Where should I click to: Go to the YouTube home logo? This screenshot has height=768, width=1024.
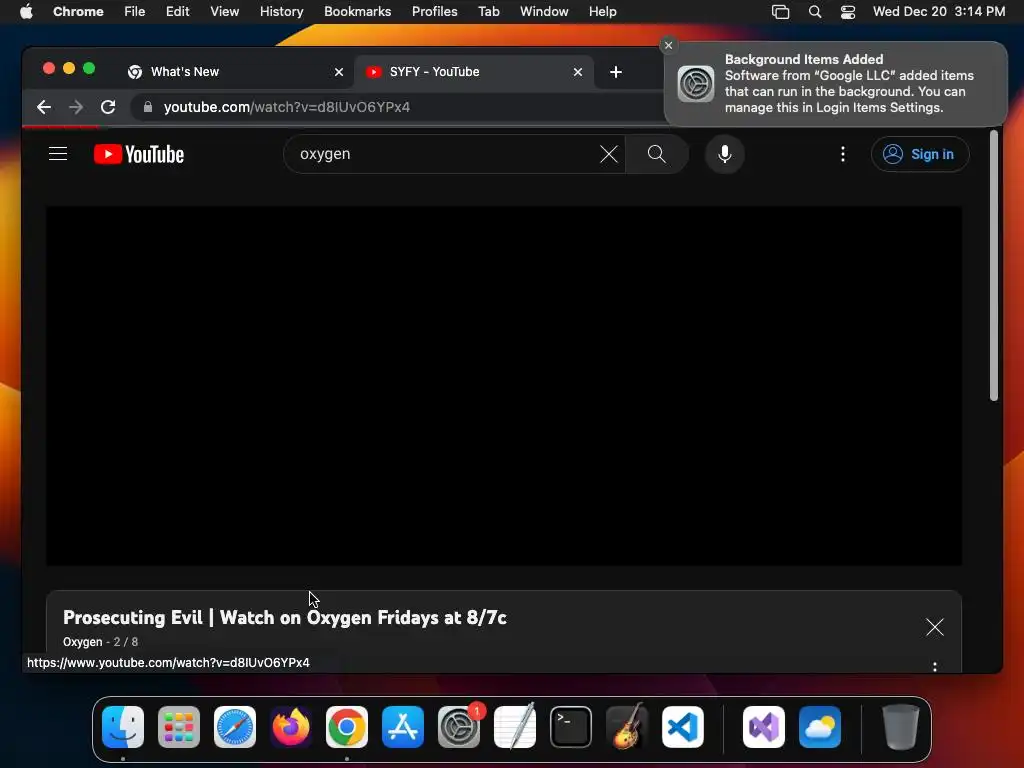click(x=139, y=154)
